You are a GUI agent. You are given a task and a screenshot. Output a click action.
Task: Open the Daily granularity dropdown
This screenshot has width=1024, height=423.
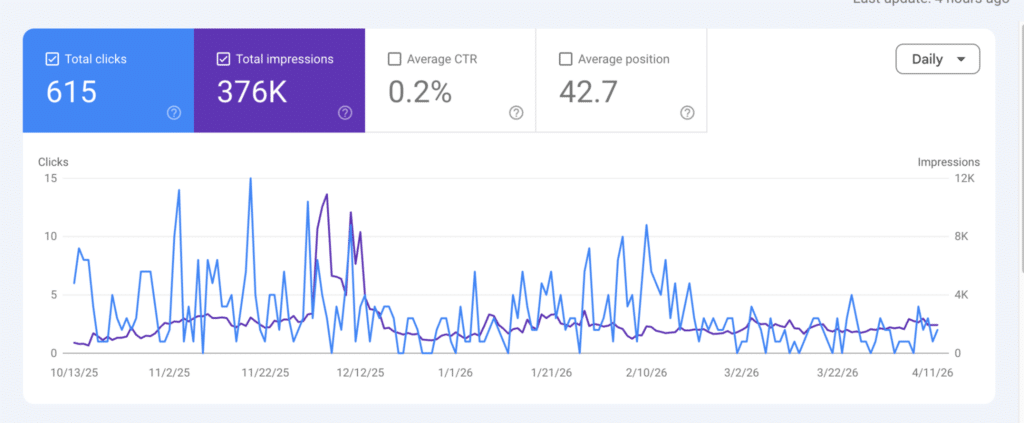(x=937, y=59)
